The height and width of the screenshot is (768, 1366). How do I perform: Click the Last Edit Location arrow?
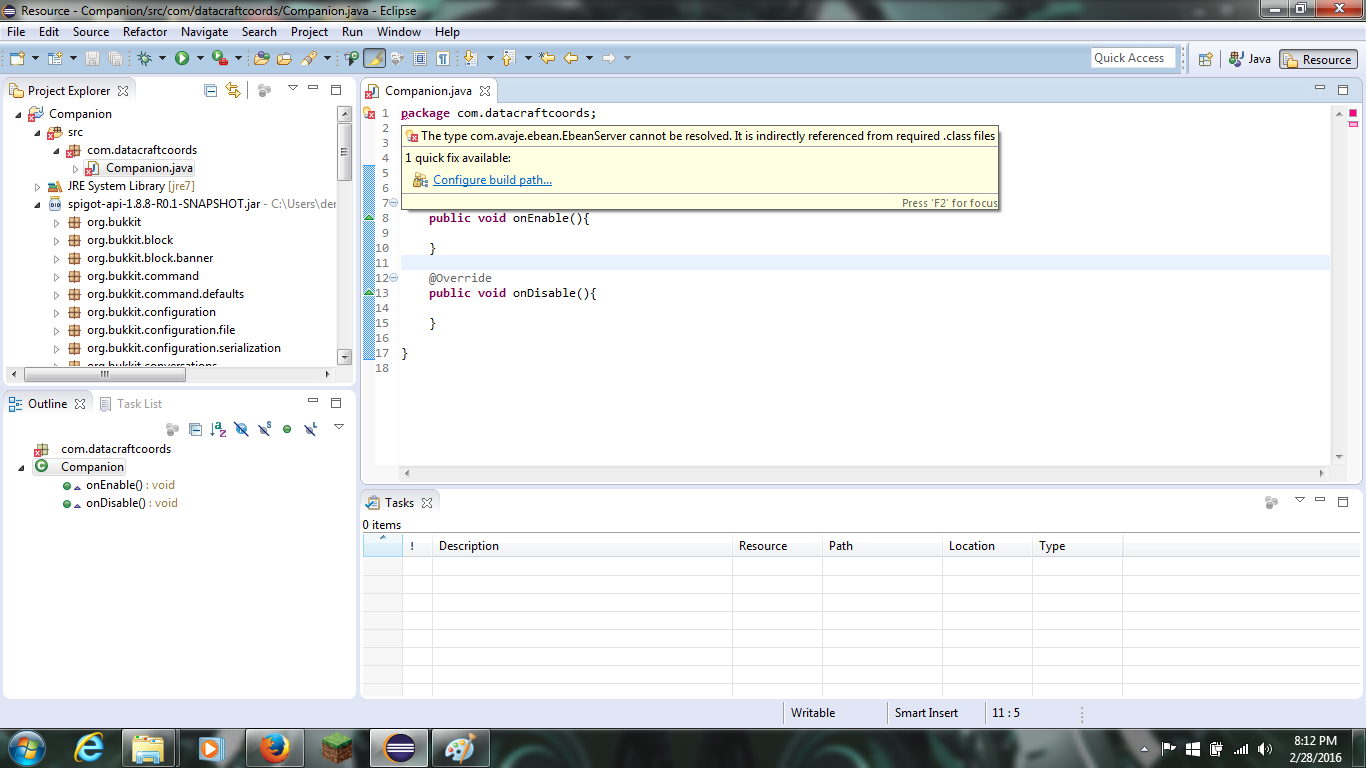[x=547, y=57]
